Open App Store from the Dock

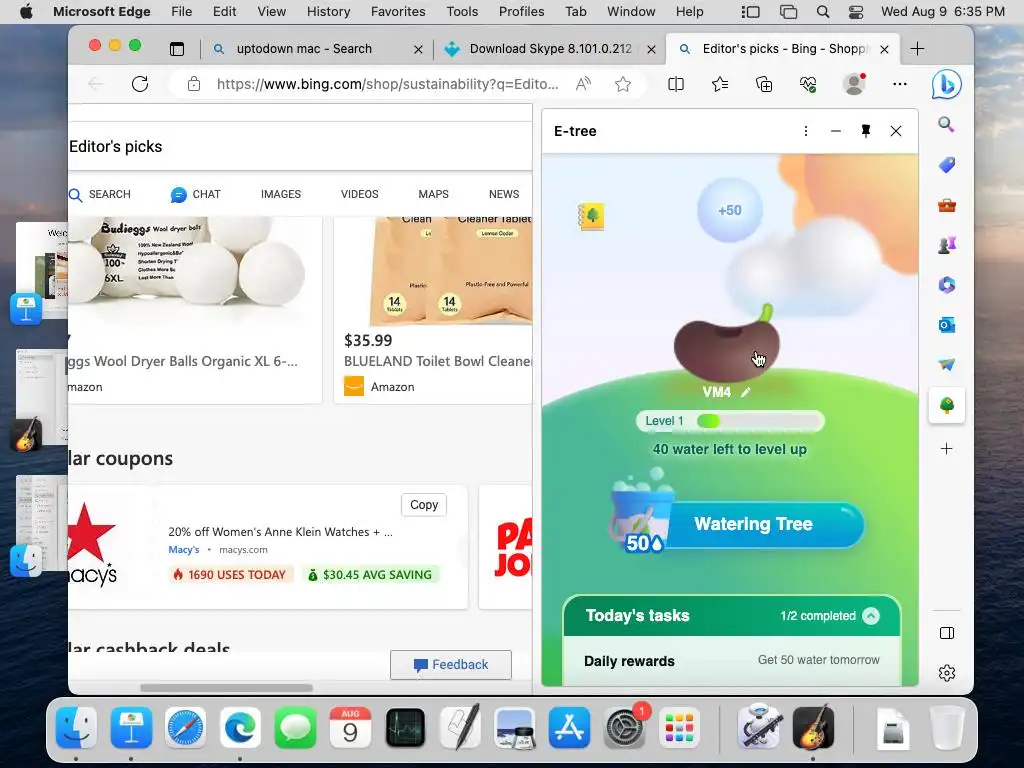pos(569,728)
